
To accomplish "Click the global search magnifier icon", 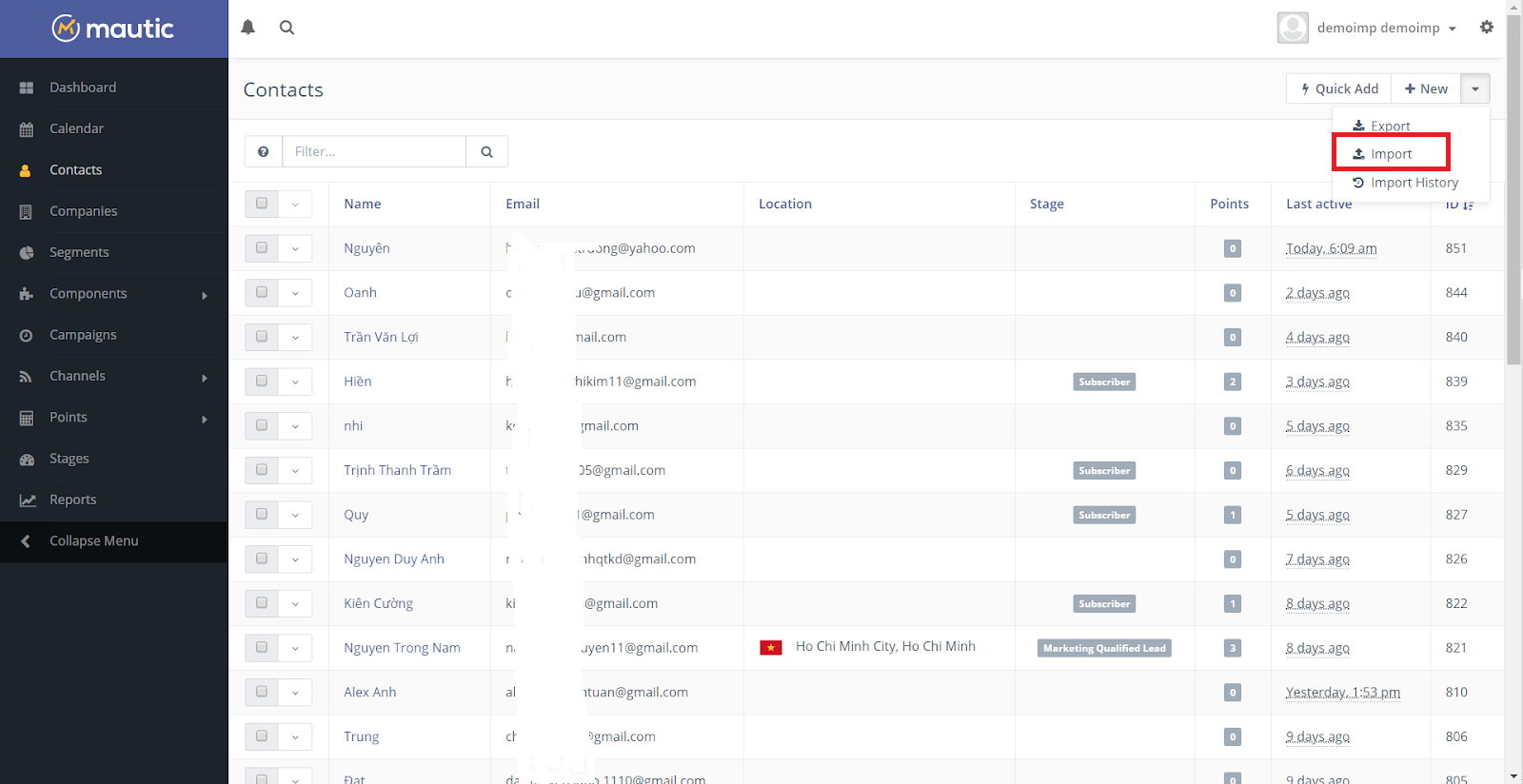I will click(287, 28).
